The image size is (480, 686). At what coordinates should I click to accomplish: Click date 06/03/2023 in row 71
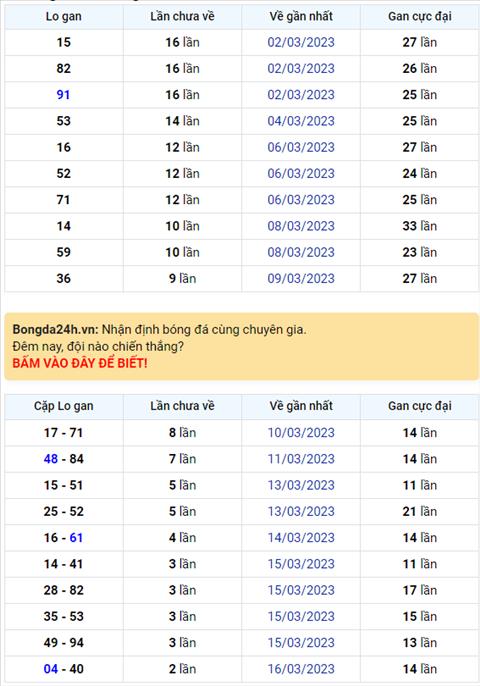click(x=301, y=200)
